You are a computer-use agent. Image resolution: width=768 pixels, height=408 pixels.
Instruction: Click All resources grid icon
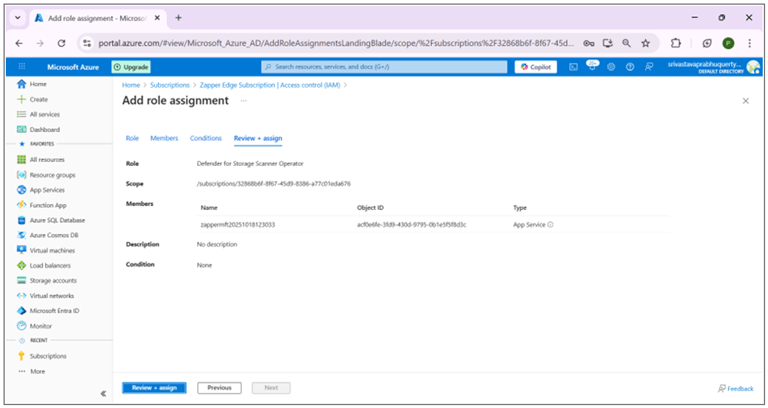22,160
